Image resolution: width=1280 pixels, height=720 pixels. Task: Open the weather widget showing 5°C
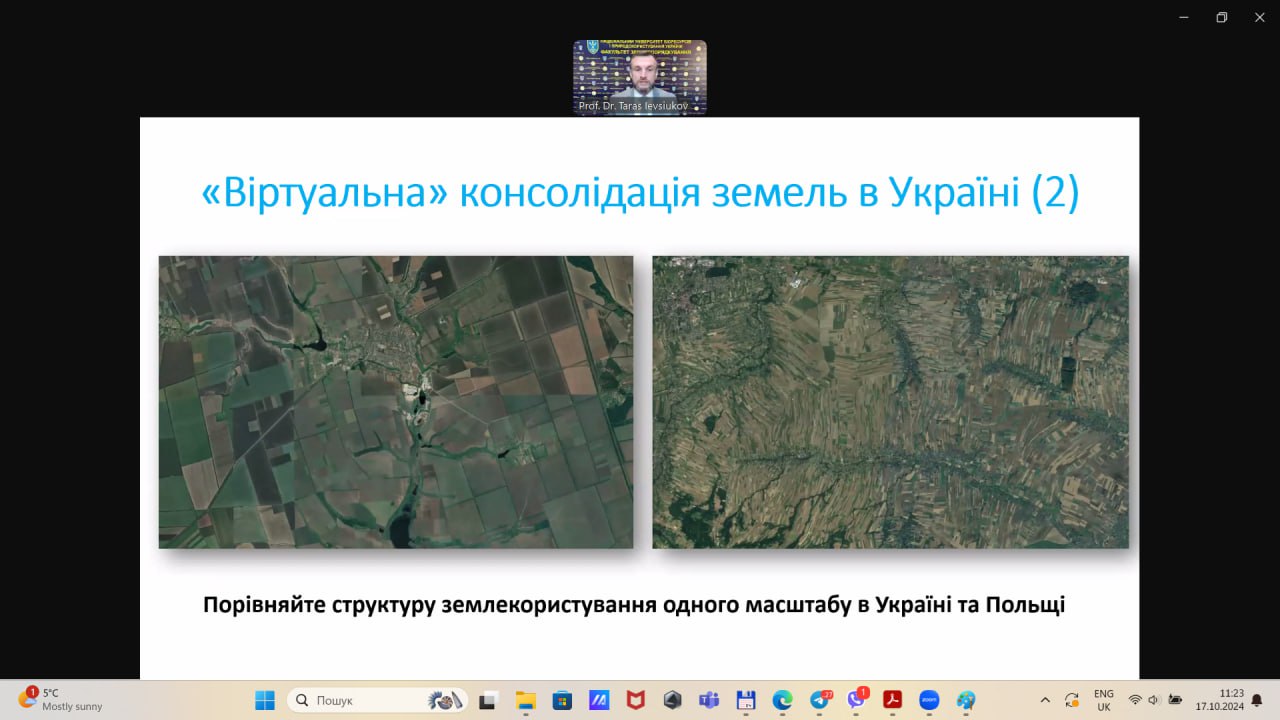[x=60, y=700]
